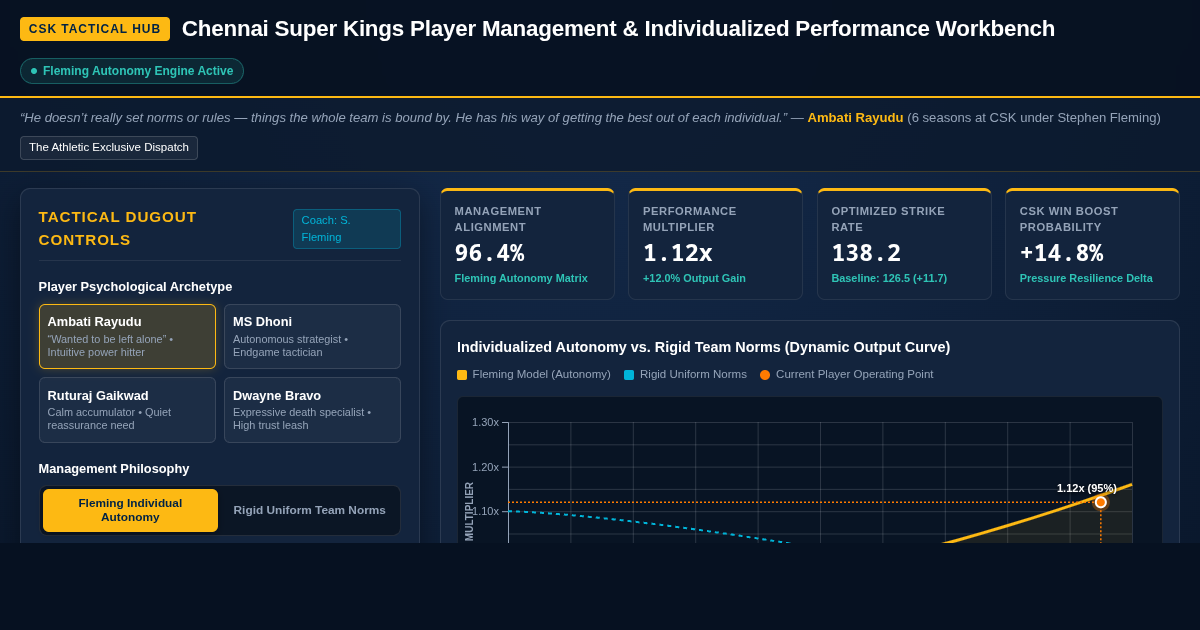Open The Athletic Exclusive Dispatch tag
The image size is (1200, 630).
tap(109, 148)
